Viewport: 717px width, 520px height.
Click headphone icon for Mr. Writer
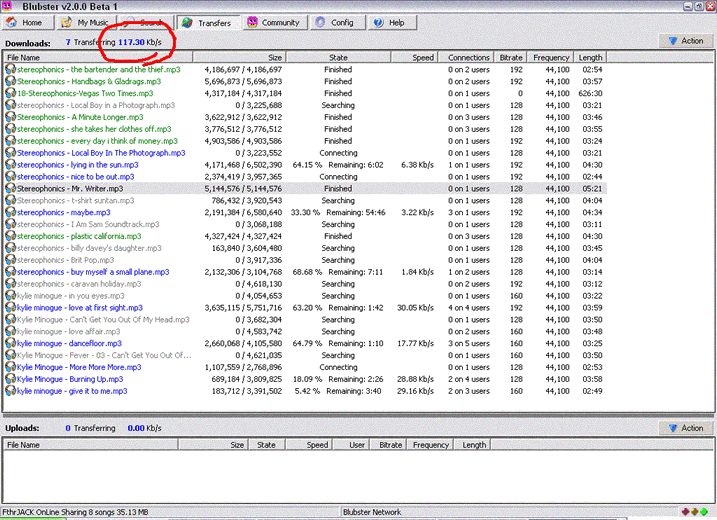click(10, 188)
